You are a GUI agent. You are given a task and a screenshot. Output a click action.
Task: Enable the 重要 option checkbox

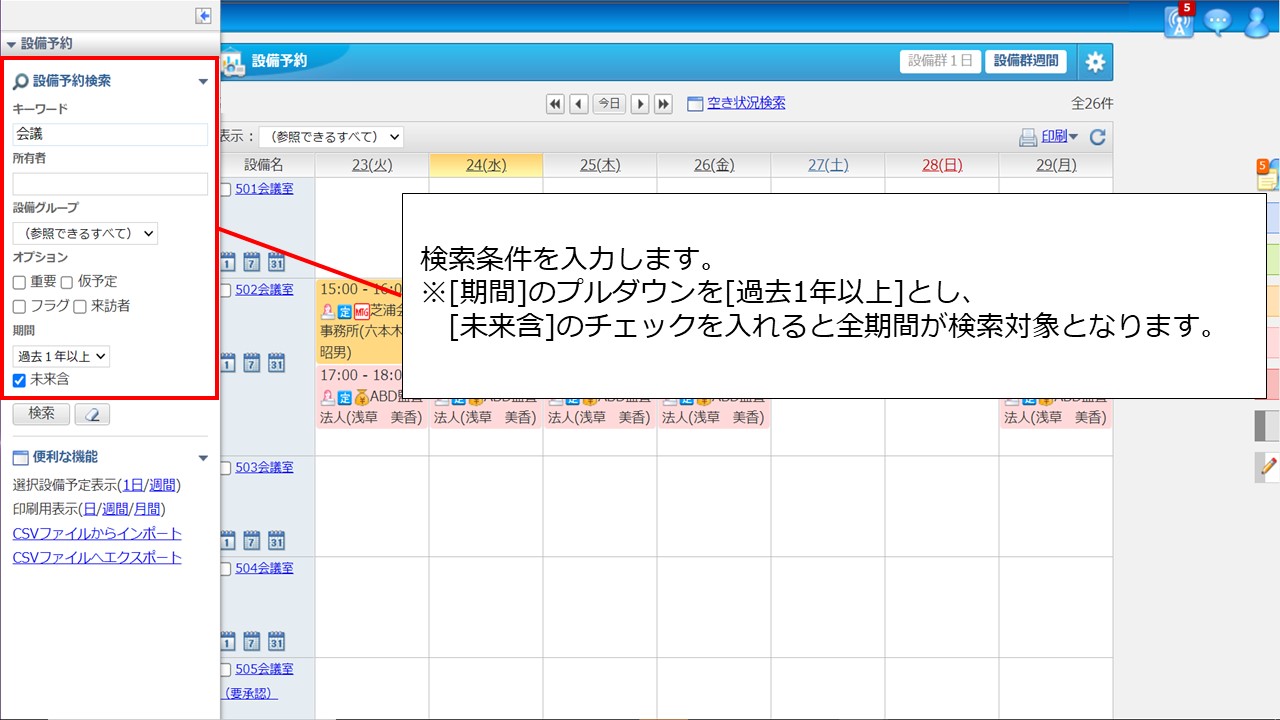(x=19, y=283)
